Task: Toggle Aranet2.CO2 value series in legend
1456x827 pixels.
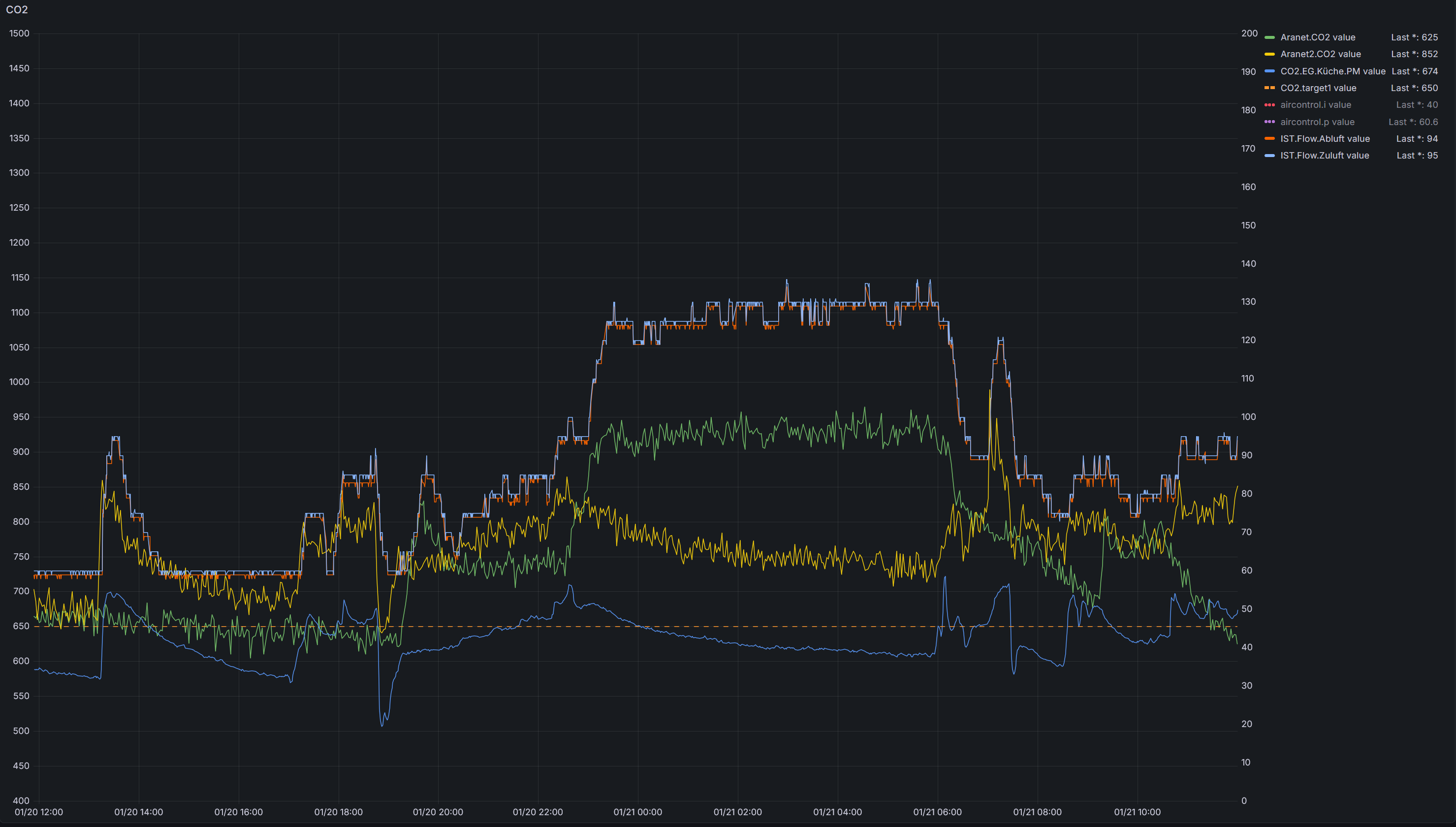Action: click(1320, 54)
